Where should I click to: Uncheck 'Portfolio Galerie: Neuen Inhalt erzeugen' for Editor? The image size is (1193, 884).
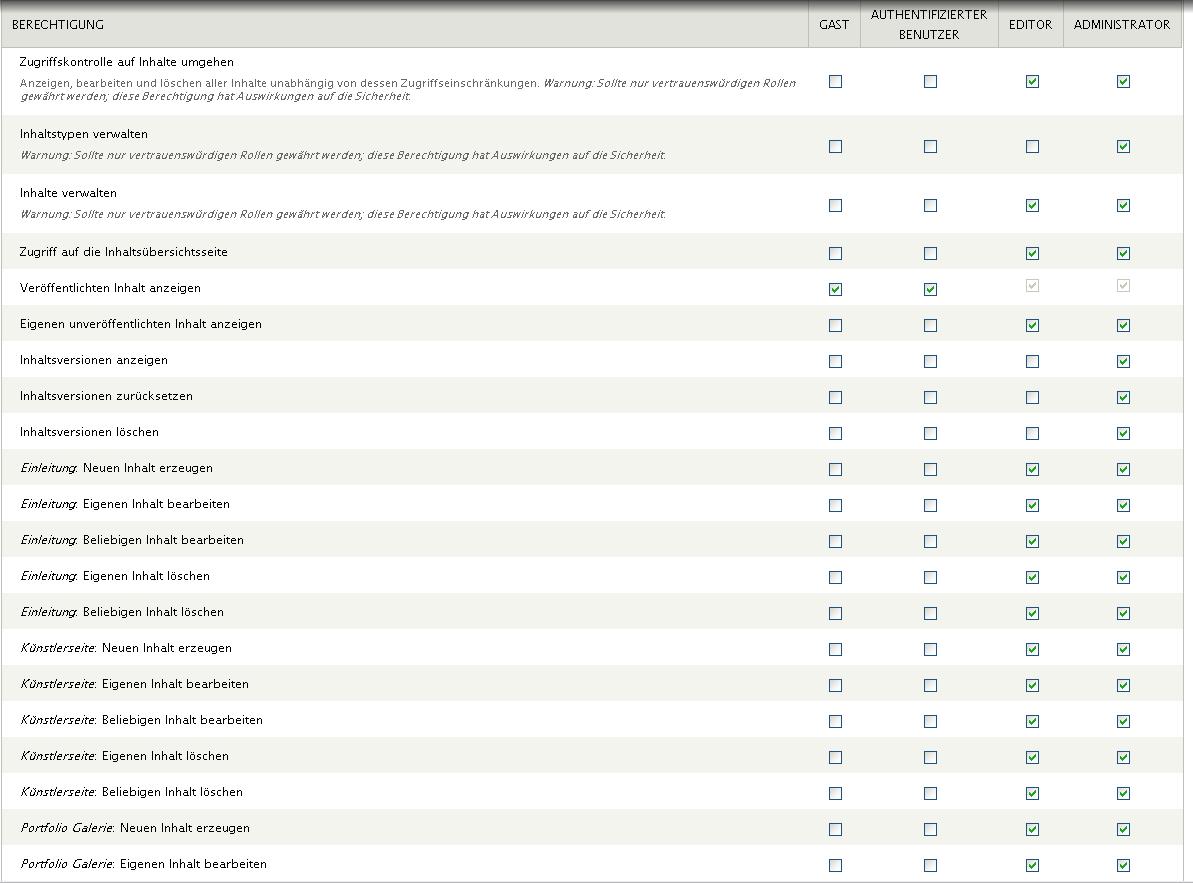coord(1032,830)
